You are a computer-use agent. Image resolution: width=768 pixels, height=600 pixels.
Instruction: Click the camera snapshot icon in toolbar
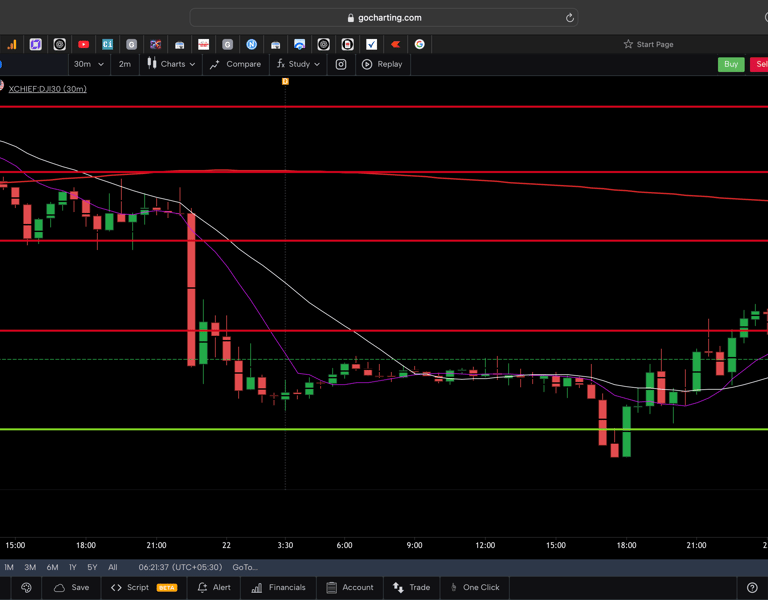(x=341, y=64)
